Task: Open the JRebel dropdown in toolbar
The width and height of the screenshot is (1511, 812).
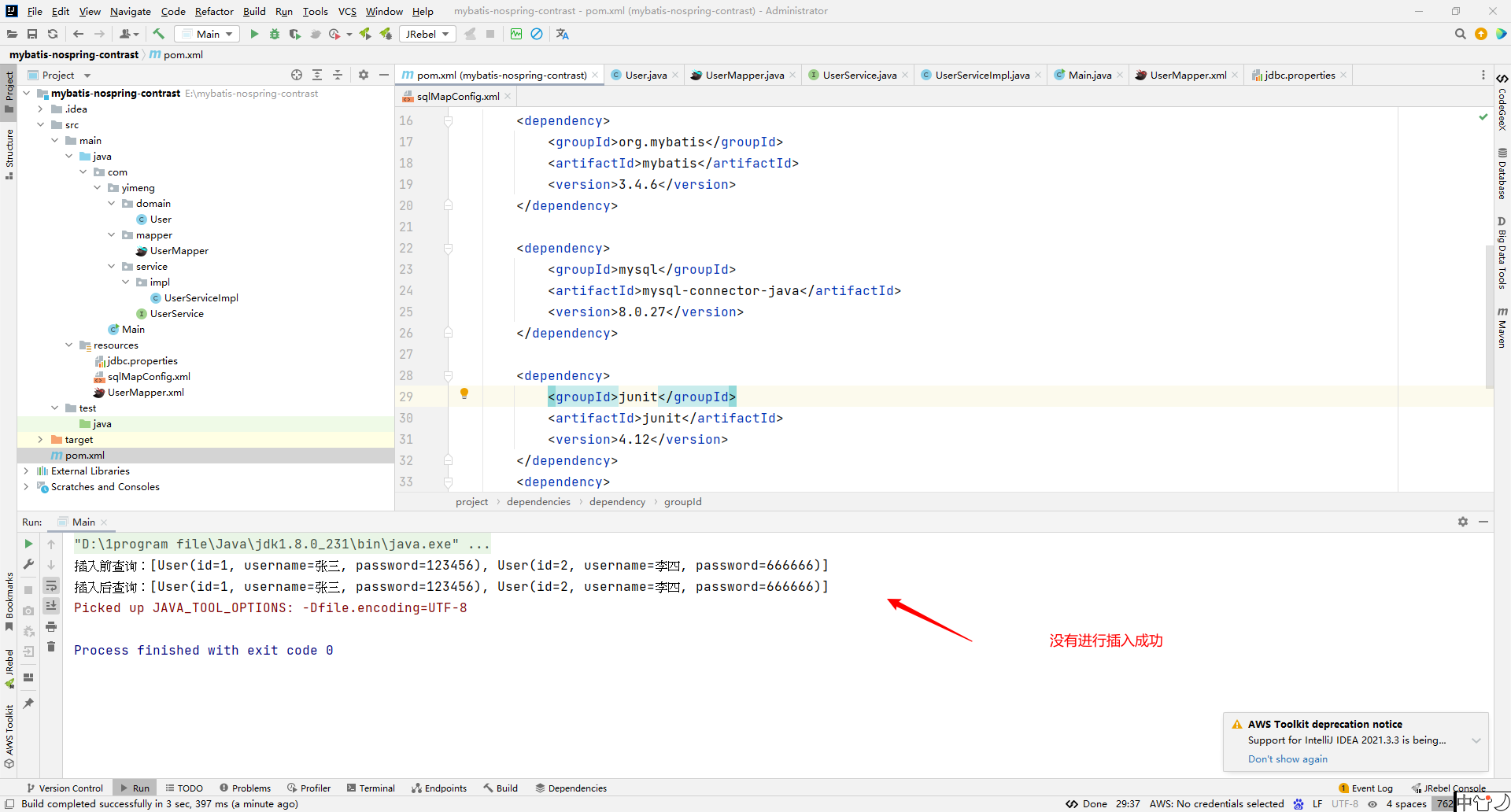Action: click(x=427, y=34)
